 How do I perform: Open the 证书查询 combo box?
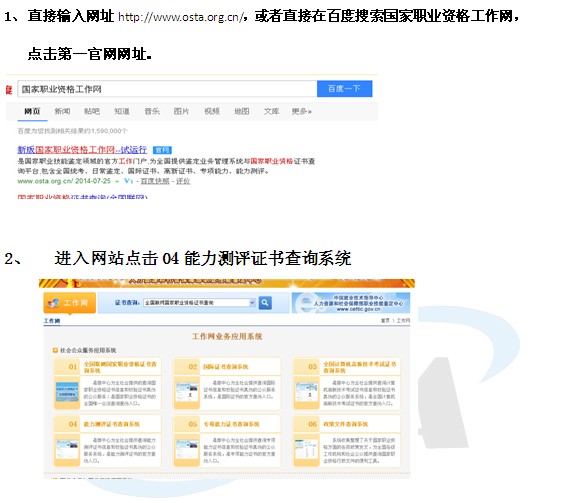tap(200, 303)
